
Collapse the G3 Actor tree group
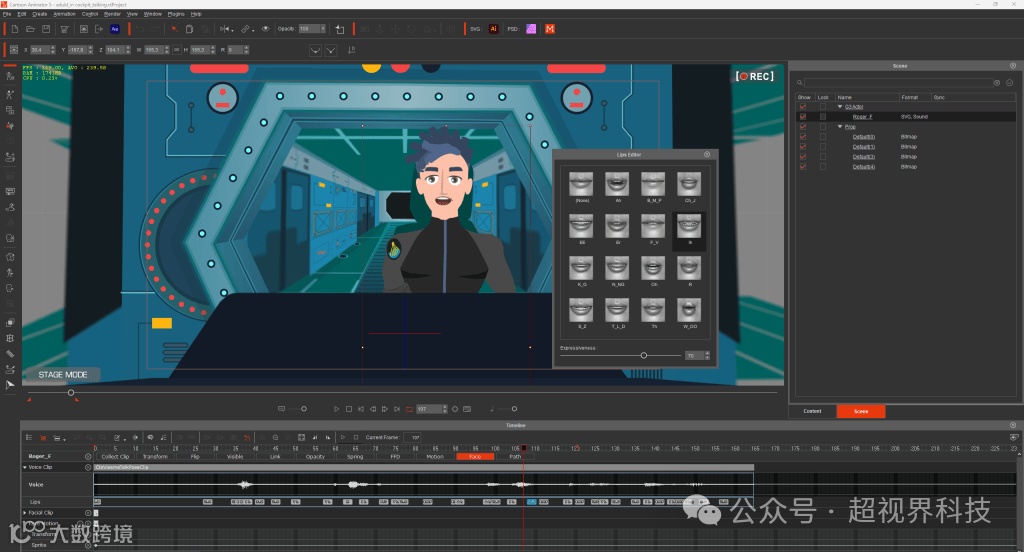point(840,106)
